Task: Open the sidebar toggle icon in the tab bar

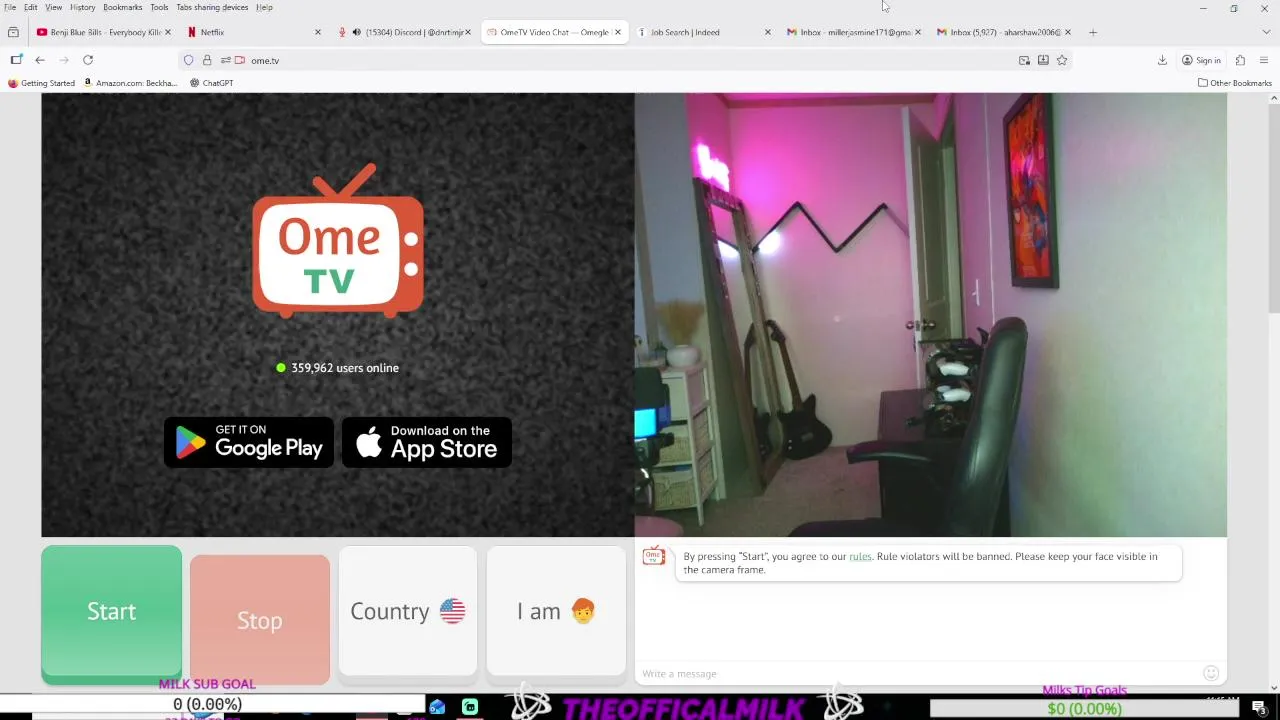Action: coord(13,32)
